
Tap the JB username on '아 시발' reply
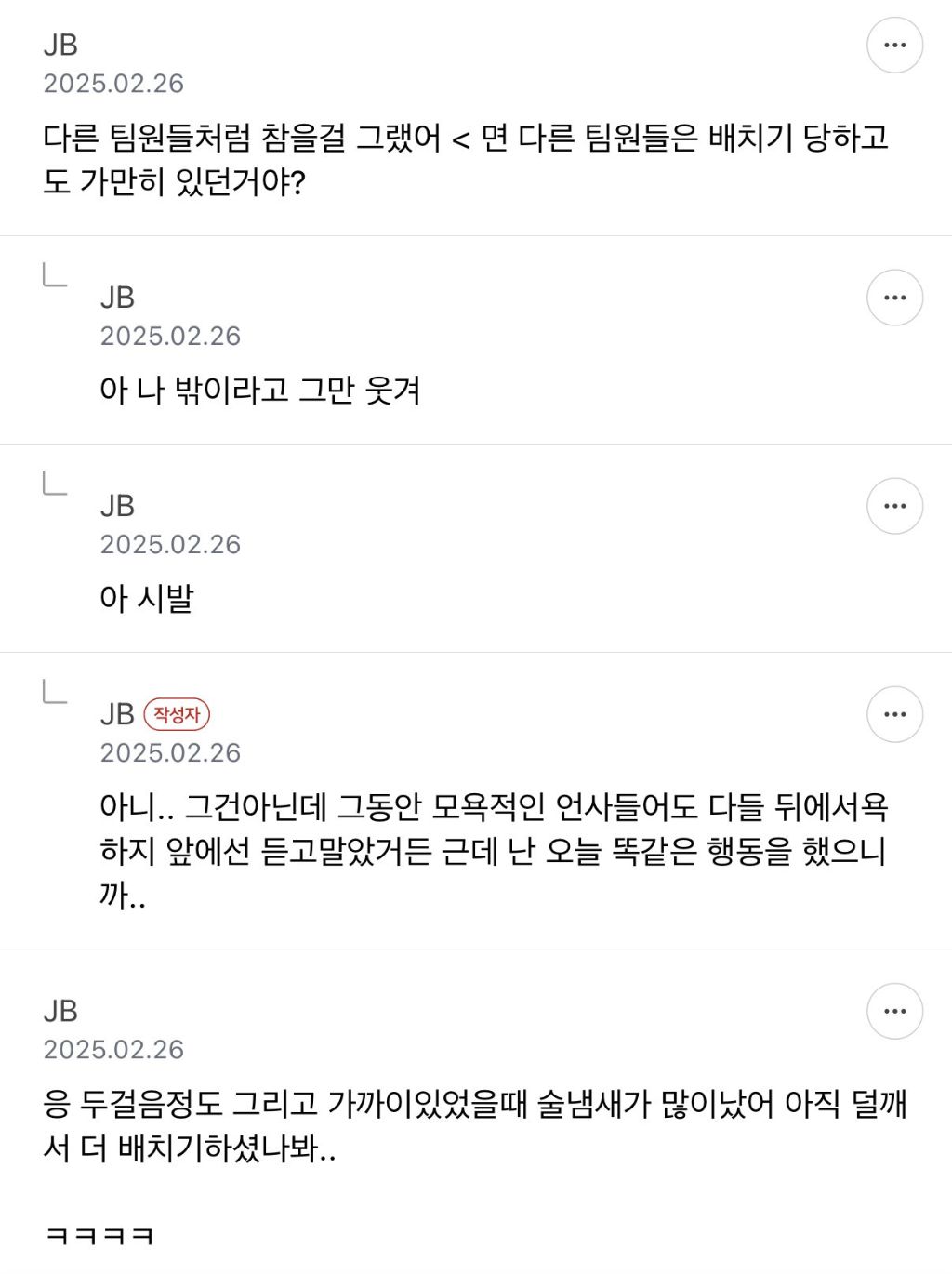pos(117,506)
